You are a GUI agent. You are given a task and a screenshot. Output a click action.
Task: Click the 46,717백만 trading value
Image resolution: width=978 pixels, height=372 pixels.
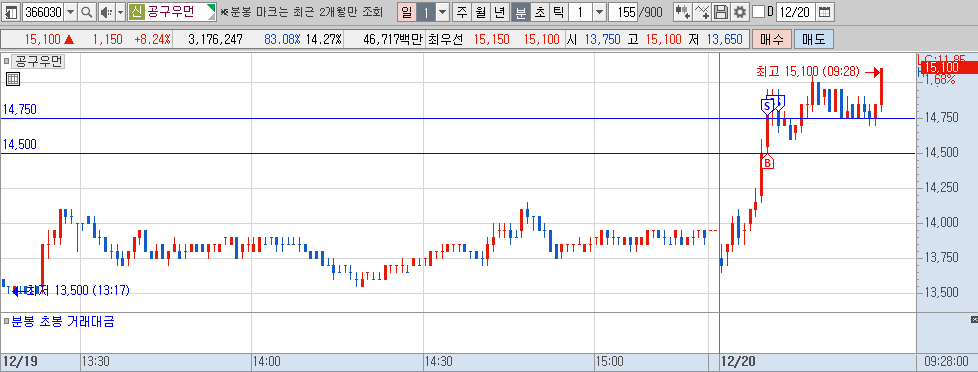(x=392, y=39)
